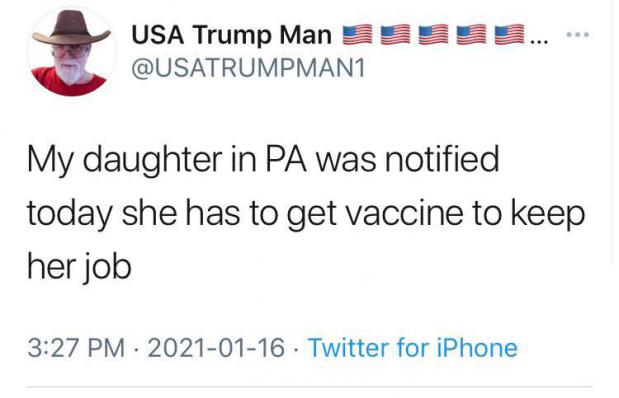Open the cowboy hat profile picture

pyautogui.click(x=71, y=51)
